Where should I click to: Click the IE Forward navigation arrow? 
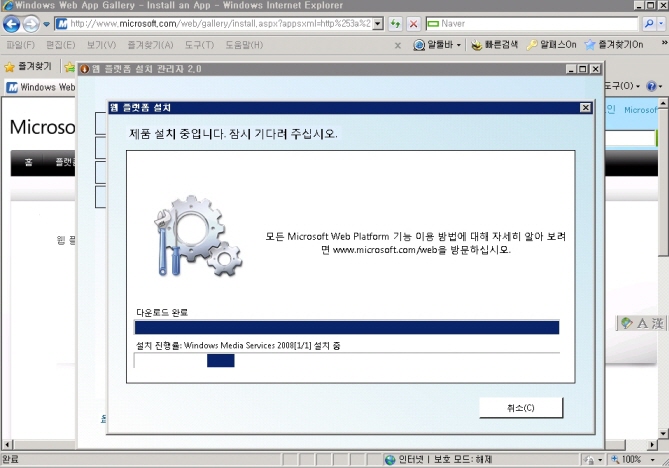[31, 24]
